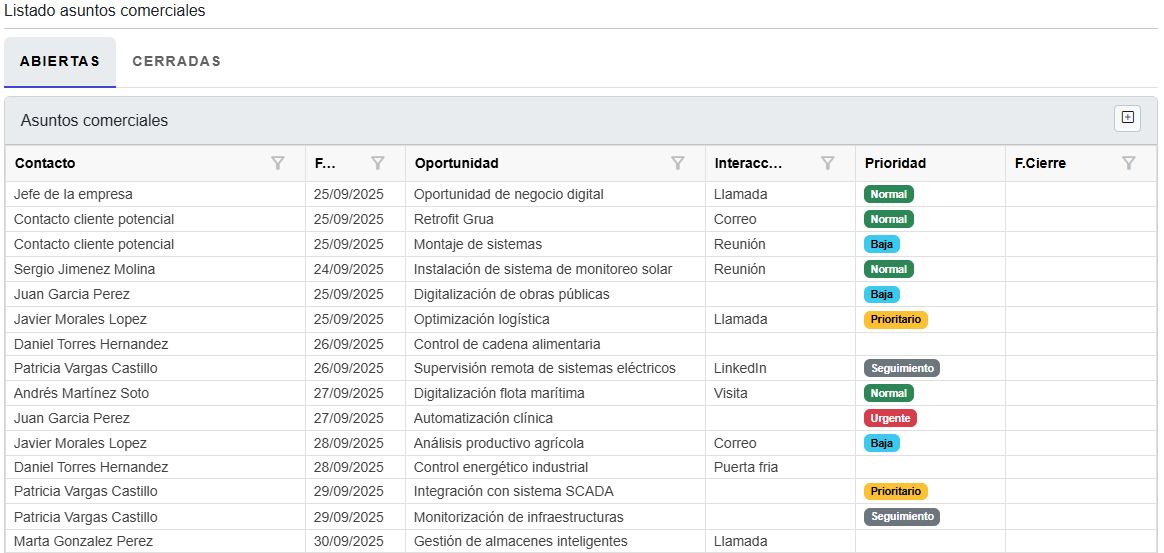Select the Automatización clínica opportunity cell
The height and width of the screenshot is (553, 1164).
pyautogui.click(x=483, y=418)
